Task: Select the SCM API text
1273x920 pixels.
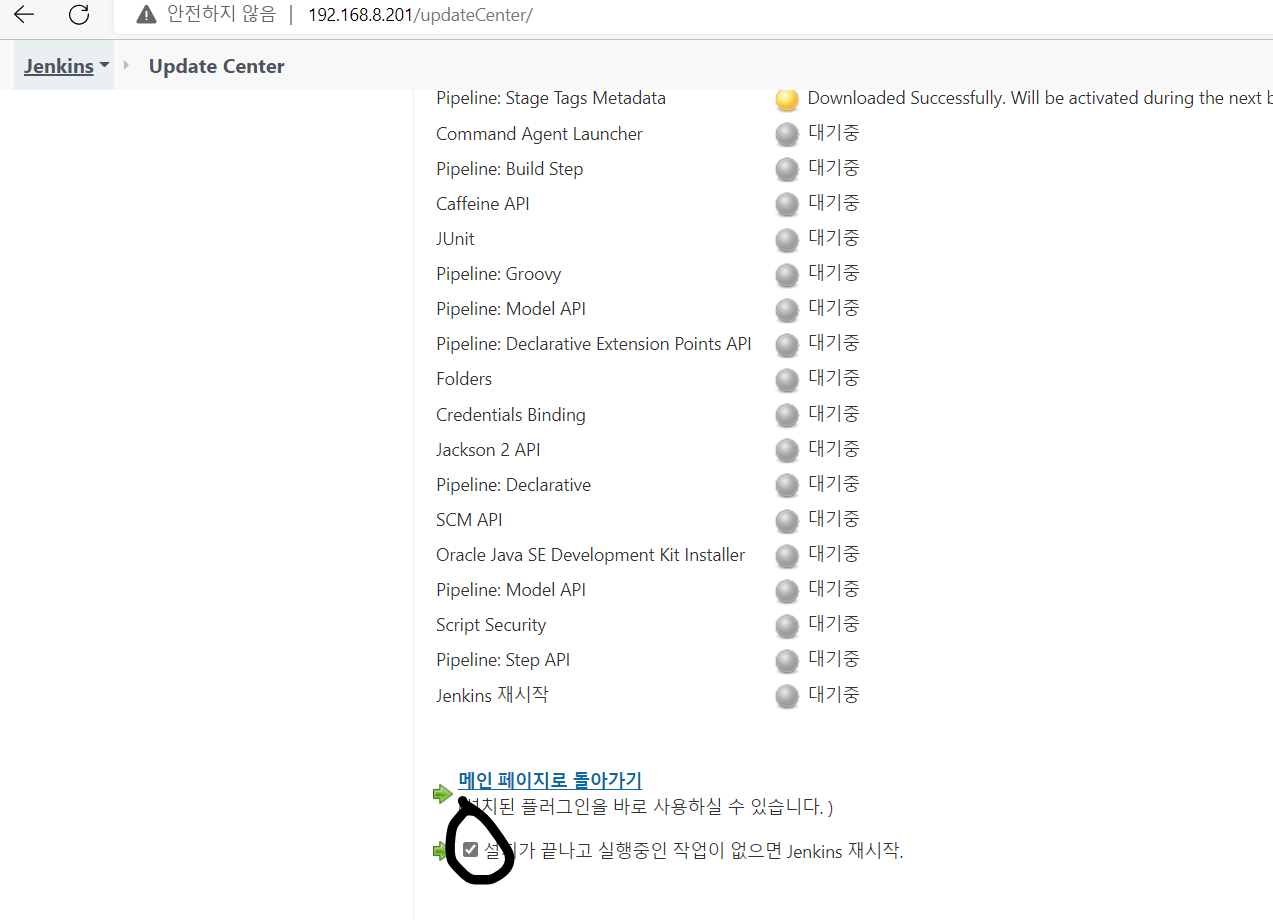Action: (469, 519)
